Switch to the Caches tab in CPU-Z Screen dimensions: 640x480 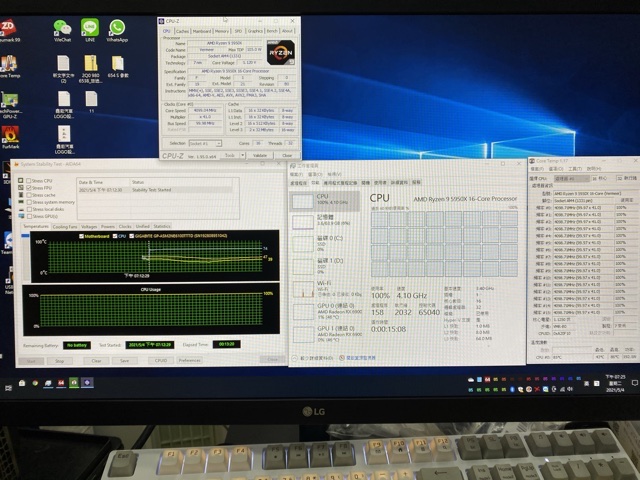point(182,31)
